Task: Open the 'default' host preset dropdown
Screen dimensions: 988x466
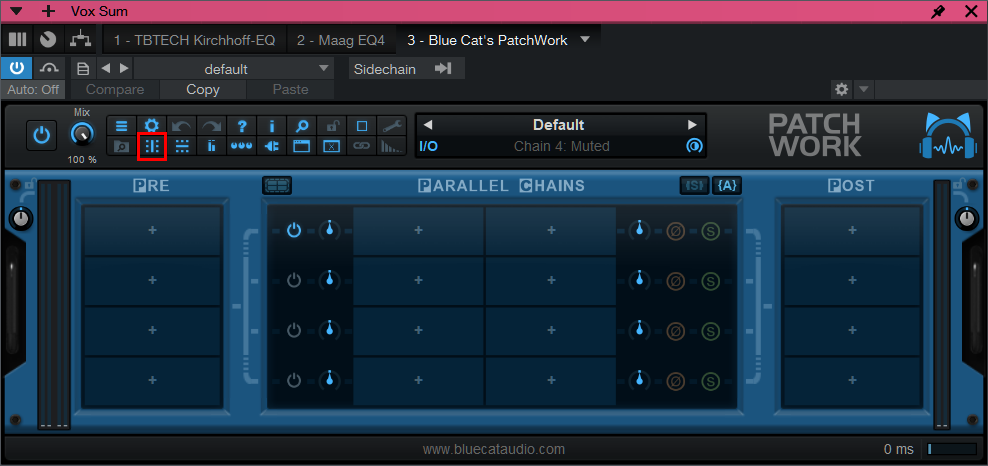Action: point(233,69)
